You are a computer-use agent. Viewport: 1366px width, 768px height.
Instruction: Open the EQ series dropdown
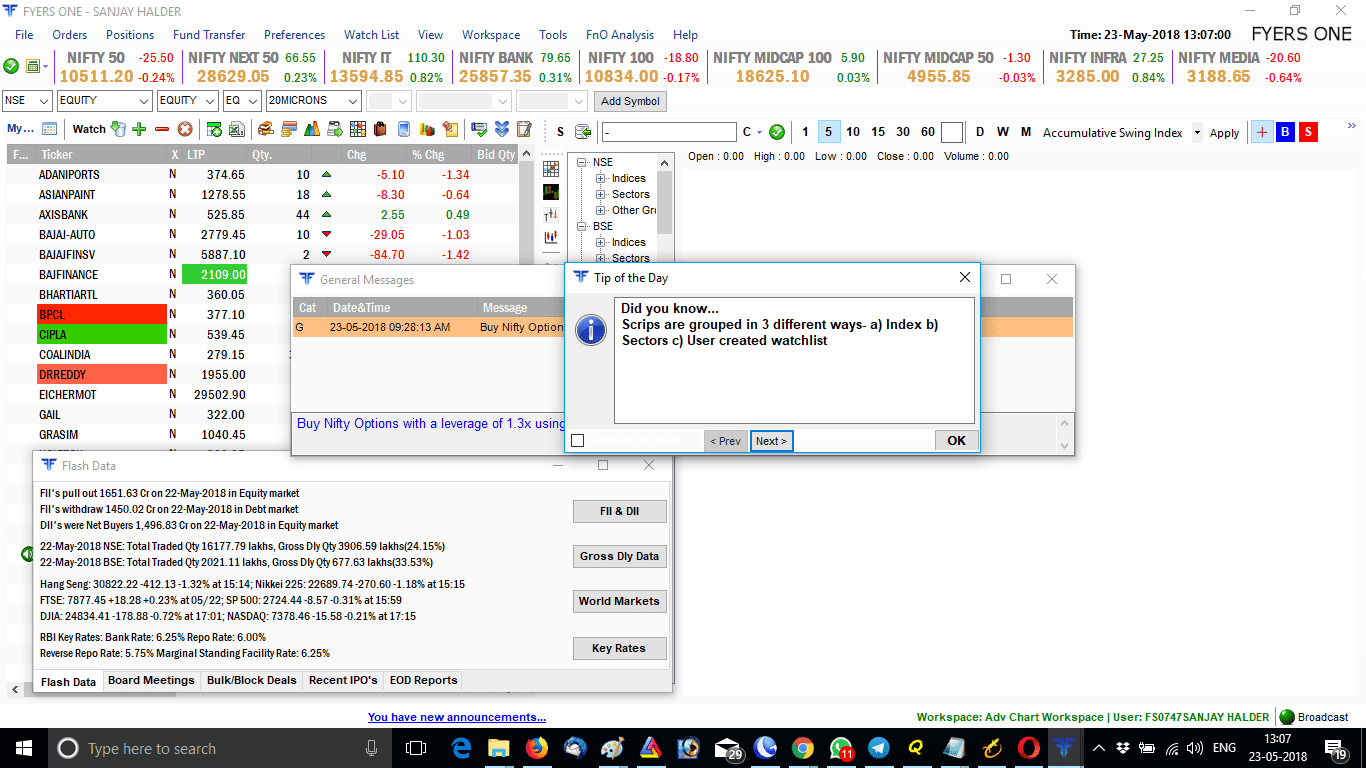254,101
